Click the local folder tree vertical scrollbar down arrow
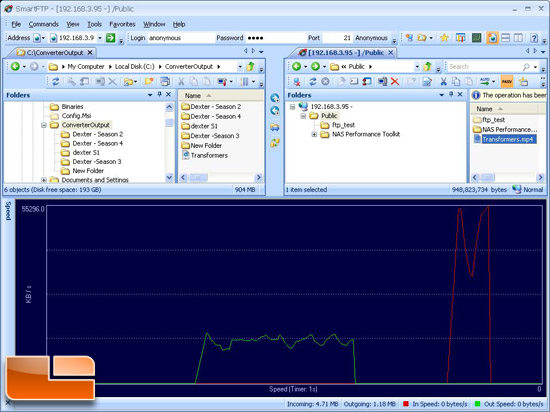The image size is (550, 412). tap(169, 177)
